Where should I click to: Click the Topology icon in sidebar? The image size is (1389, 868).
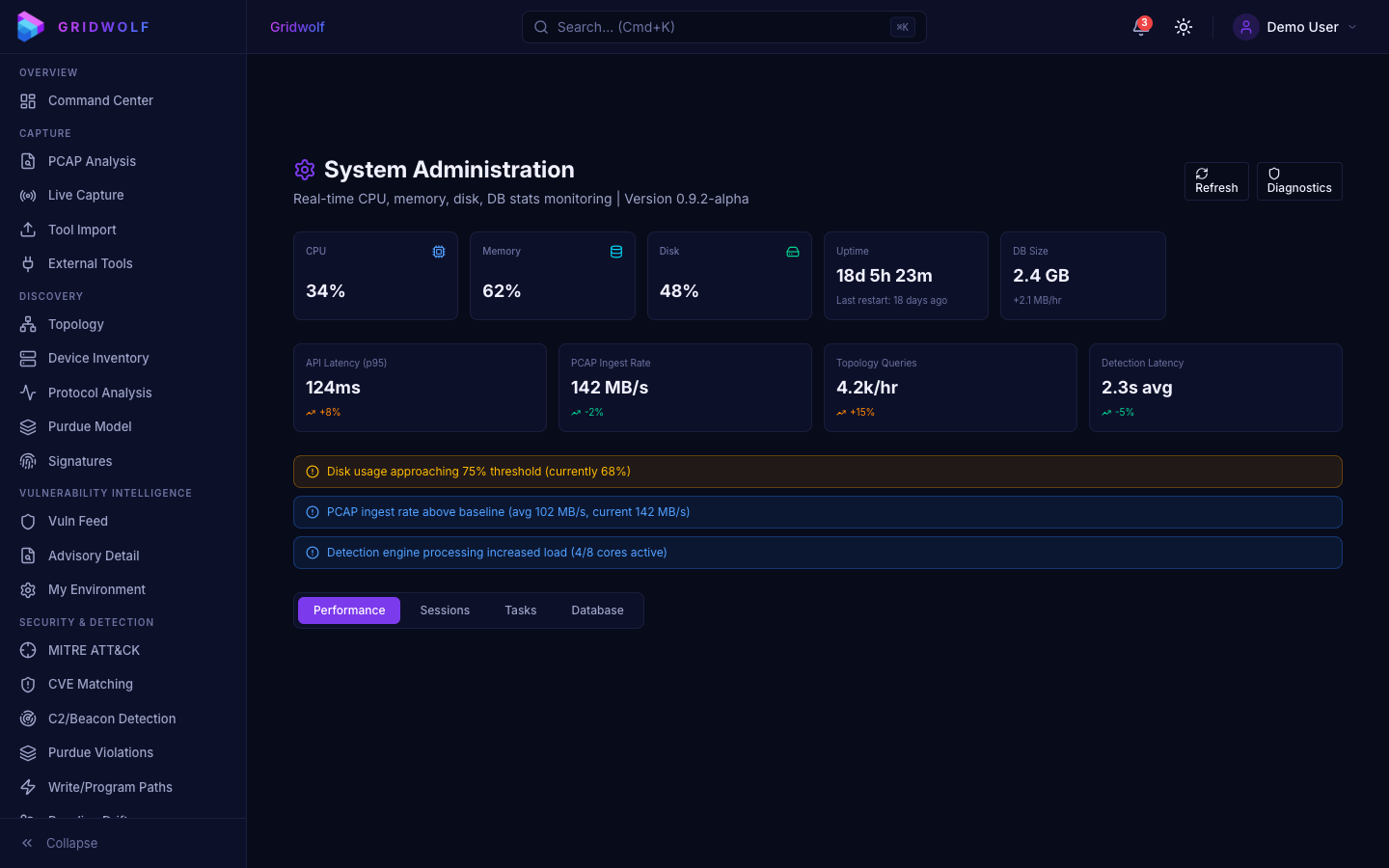[x=28, y=324]
